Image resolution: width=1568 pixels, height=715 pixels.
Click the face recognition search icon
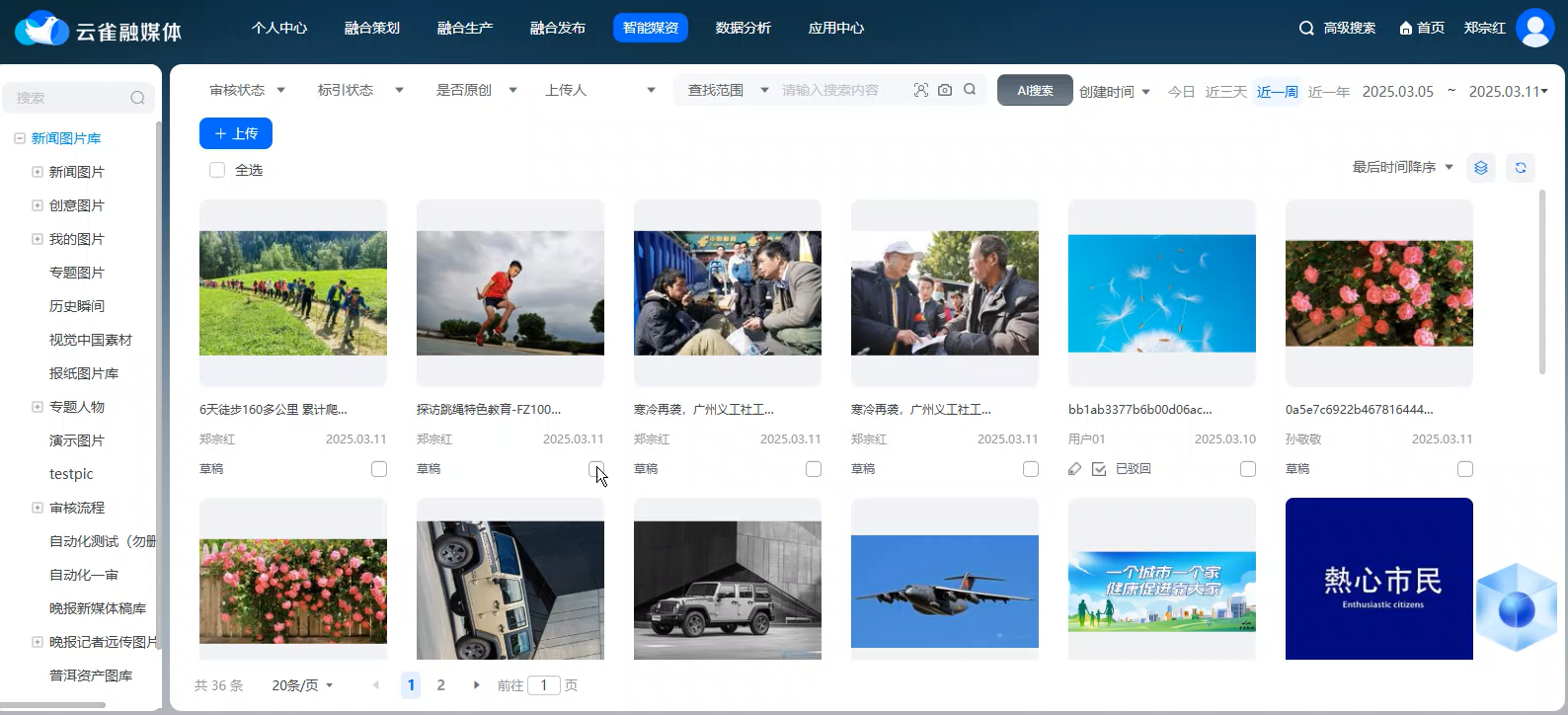(x=920, y=90)
